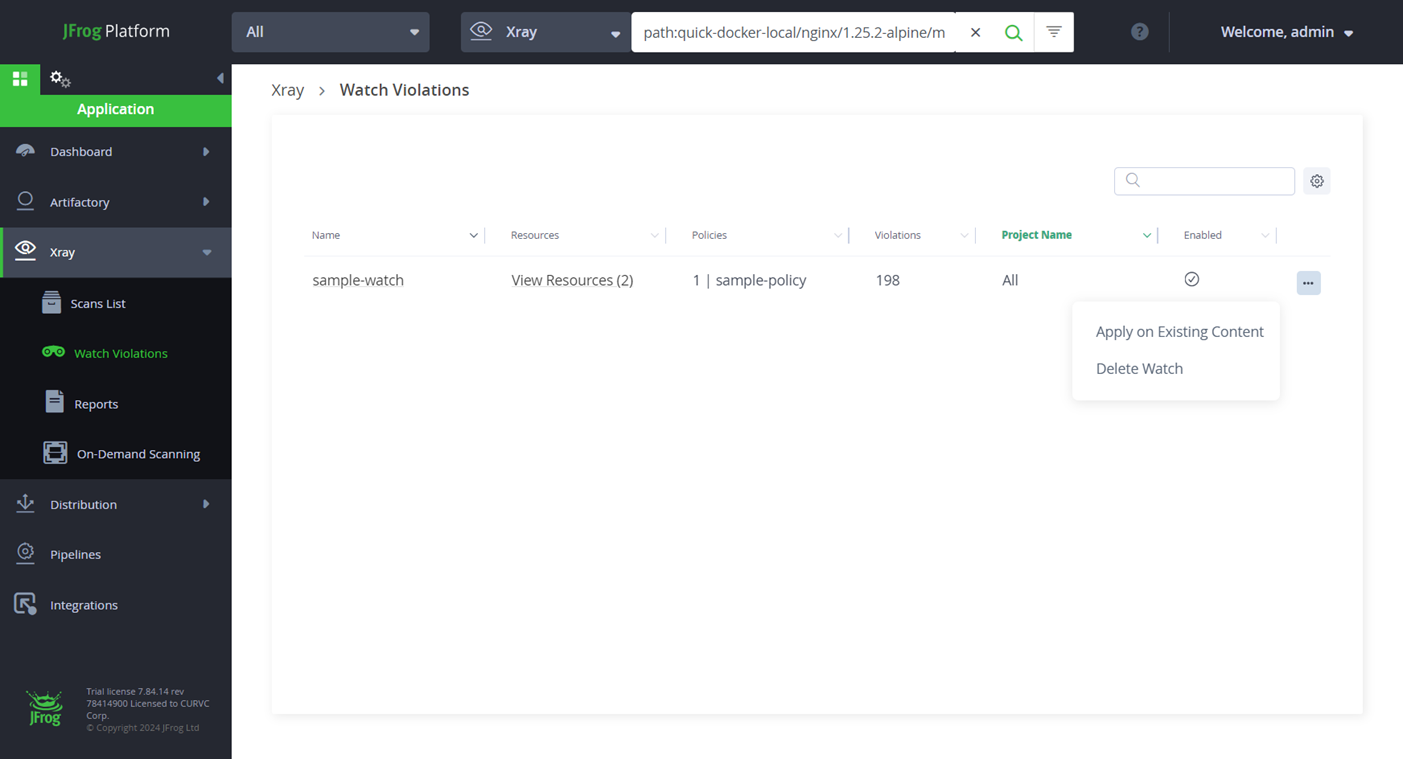This screenshot has width=1403, height=759.
Task: Toggle the Enabled checkmark for sample-watch
Action: pyautogui.click(x=1191, y=279)
